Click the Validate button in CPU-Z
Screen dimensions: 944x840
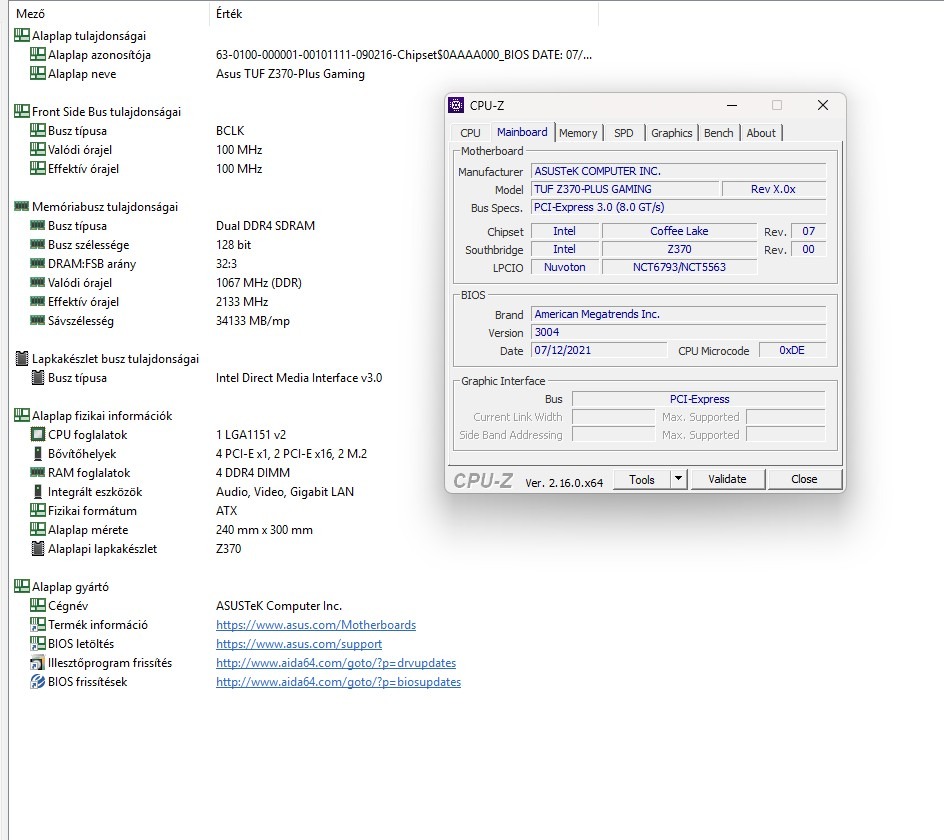pos(727,479)
